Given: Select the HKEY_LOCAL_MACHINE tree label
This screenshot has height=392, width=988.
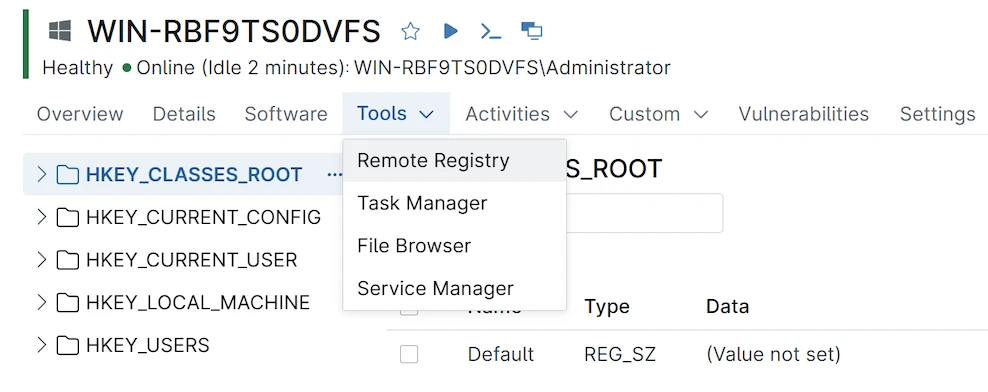Looking at the screenshot, I should coord(198,303).
